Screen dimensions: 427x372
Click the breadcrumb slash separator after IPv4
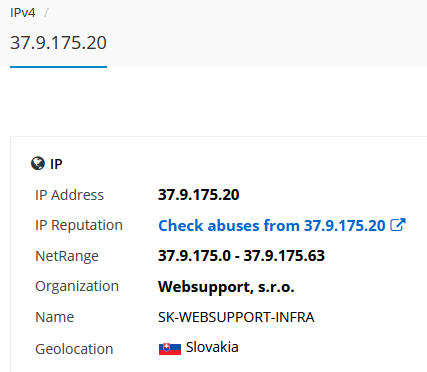46,13
